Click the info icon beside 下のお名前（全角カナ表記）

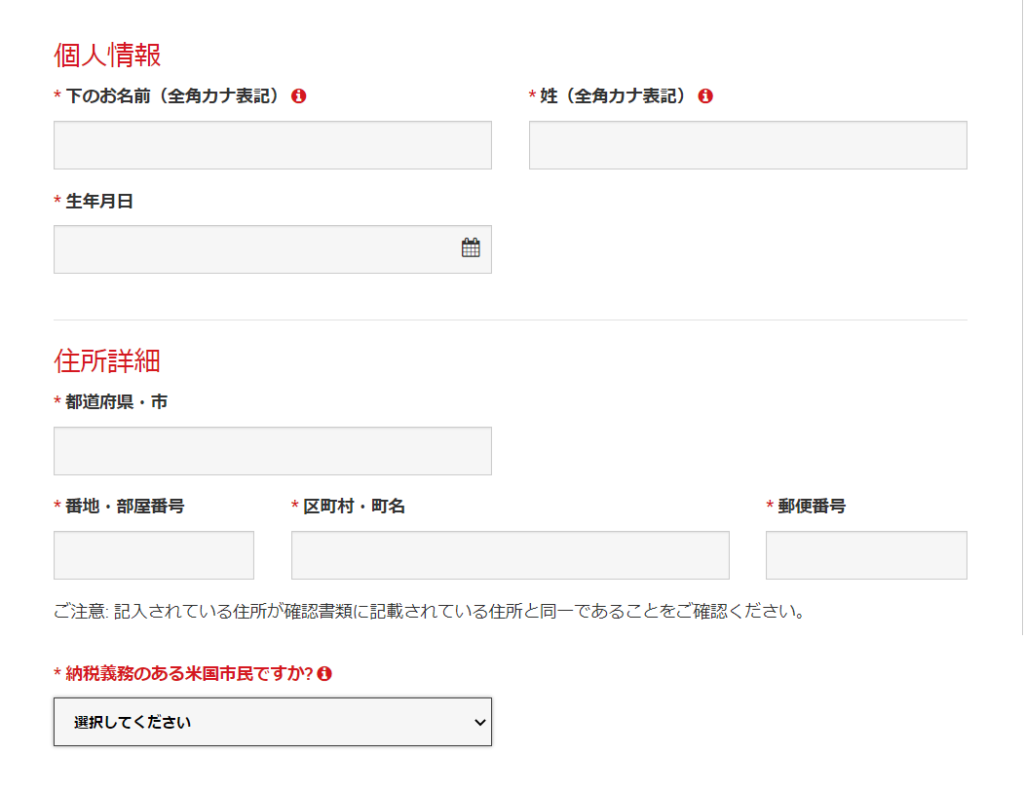point(298,96)
